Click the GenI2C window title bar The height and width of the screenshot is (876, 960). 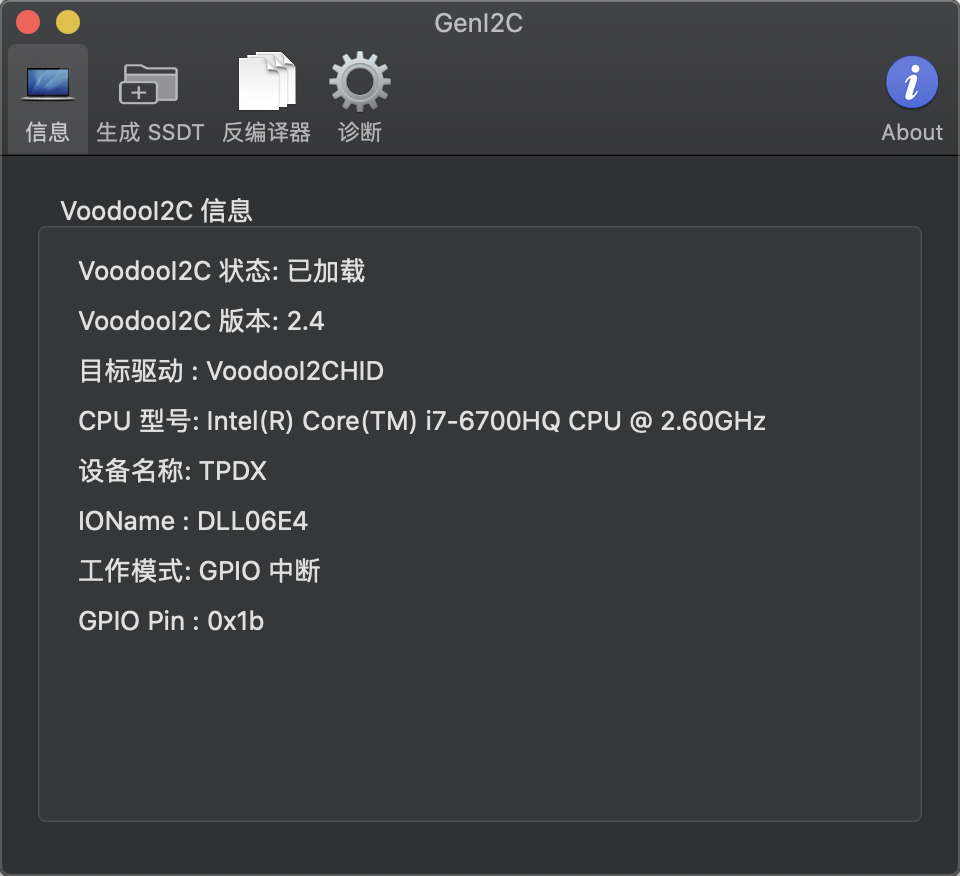coord(480,23)
